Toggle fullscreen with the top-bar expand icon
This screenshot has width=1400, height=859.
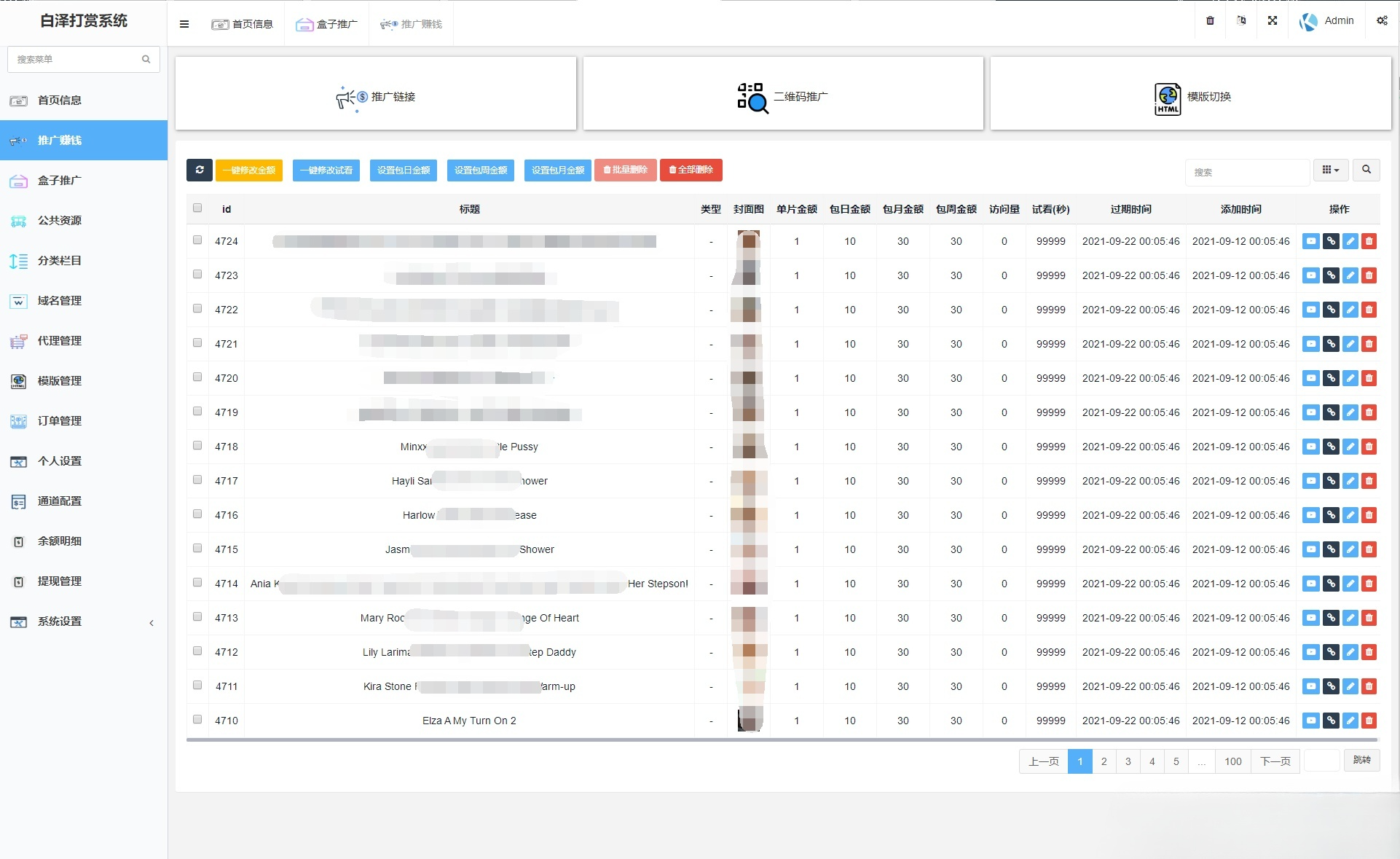pos(1272,20)
